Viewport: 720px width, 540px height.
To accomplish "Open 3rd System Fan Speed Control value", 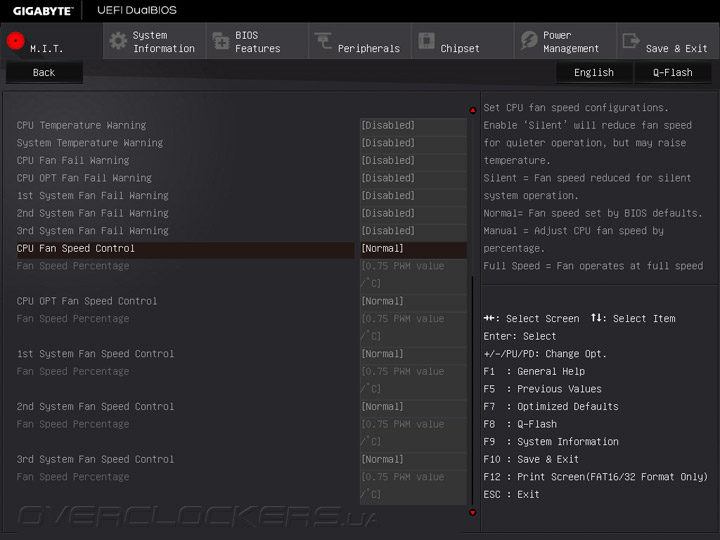I will 413,460.
